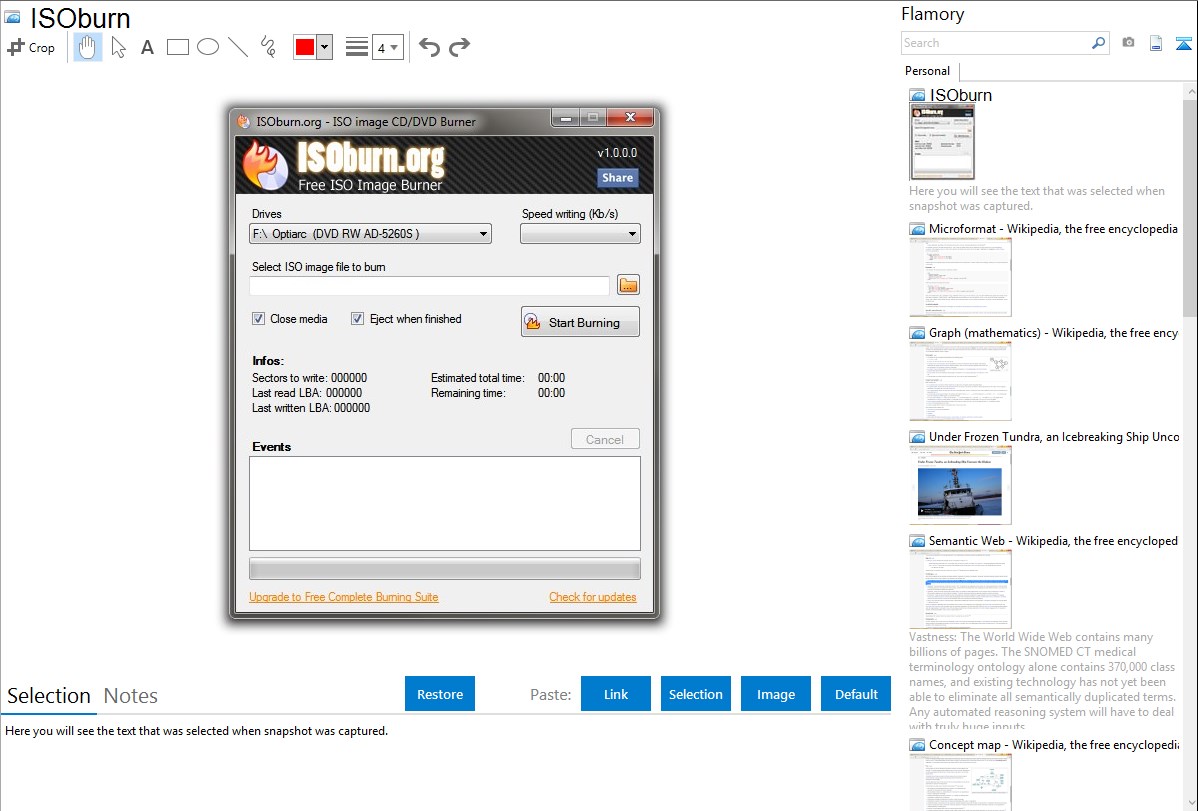Click the Microformat - Wikipedia snapshot title

[1053, 229]
